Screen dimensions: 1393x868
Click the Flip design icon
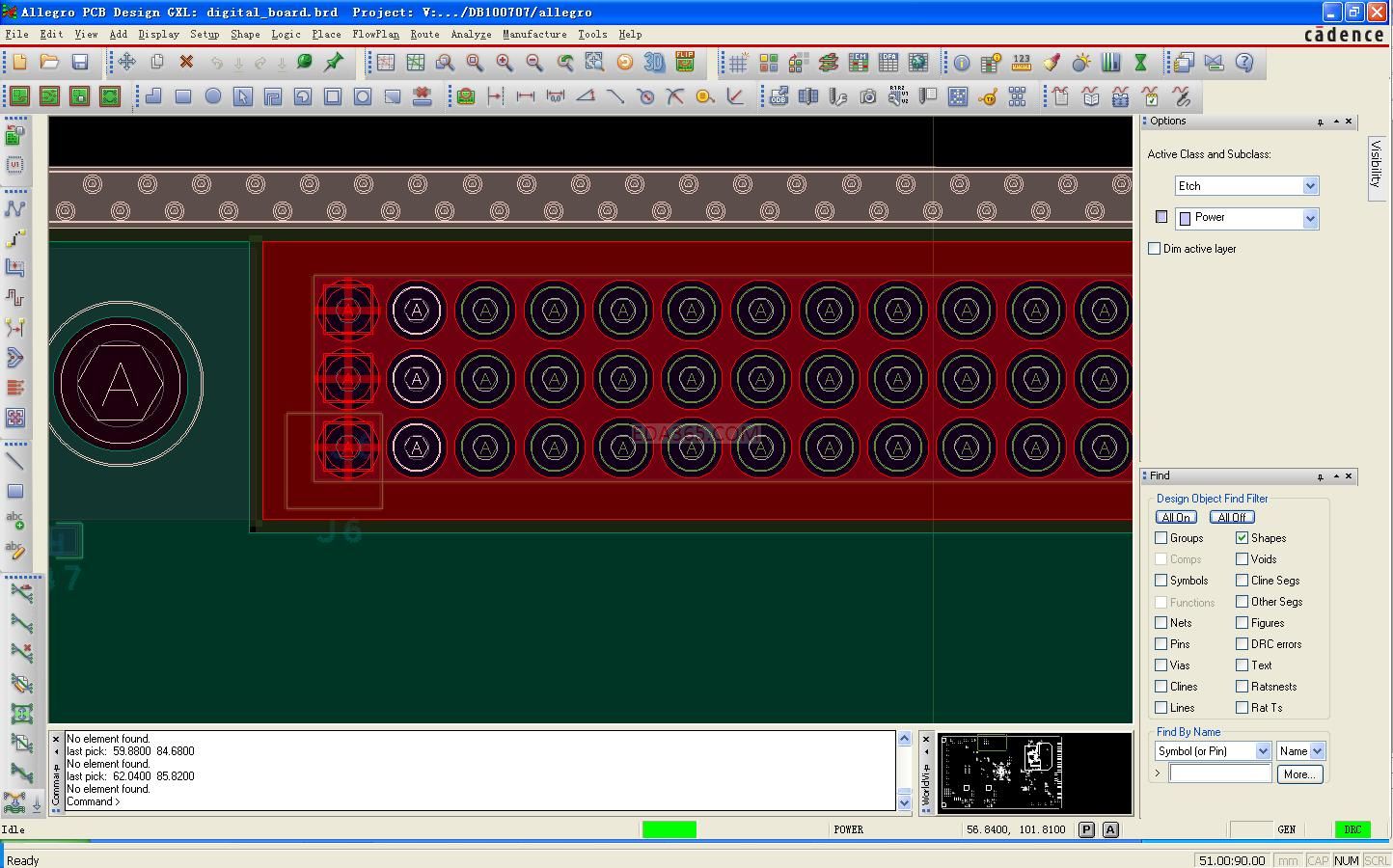click(685, 63)
